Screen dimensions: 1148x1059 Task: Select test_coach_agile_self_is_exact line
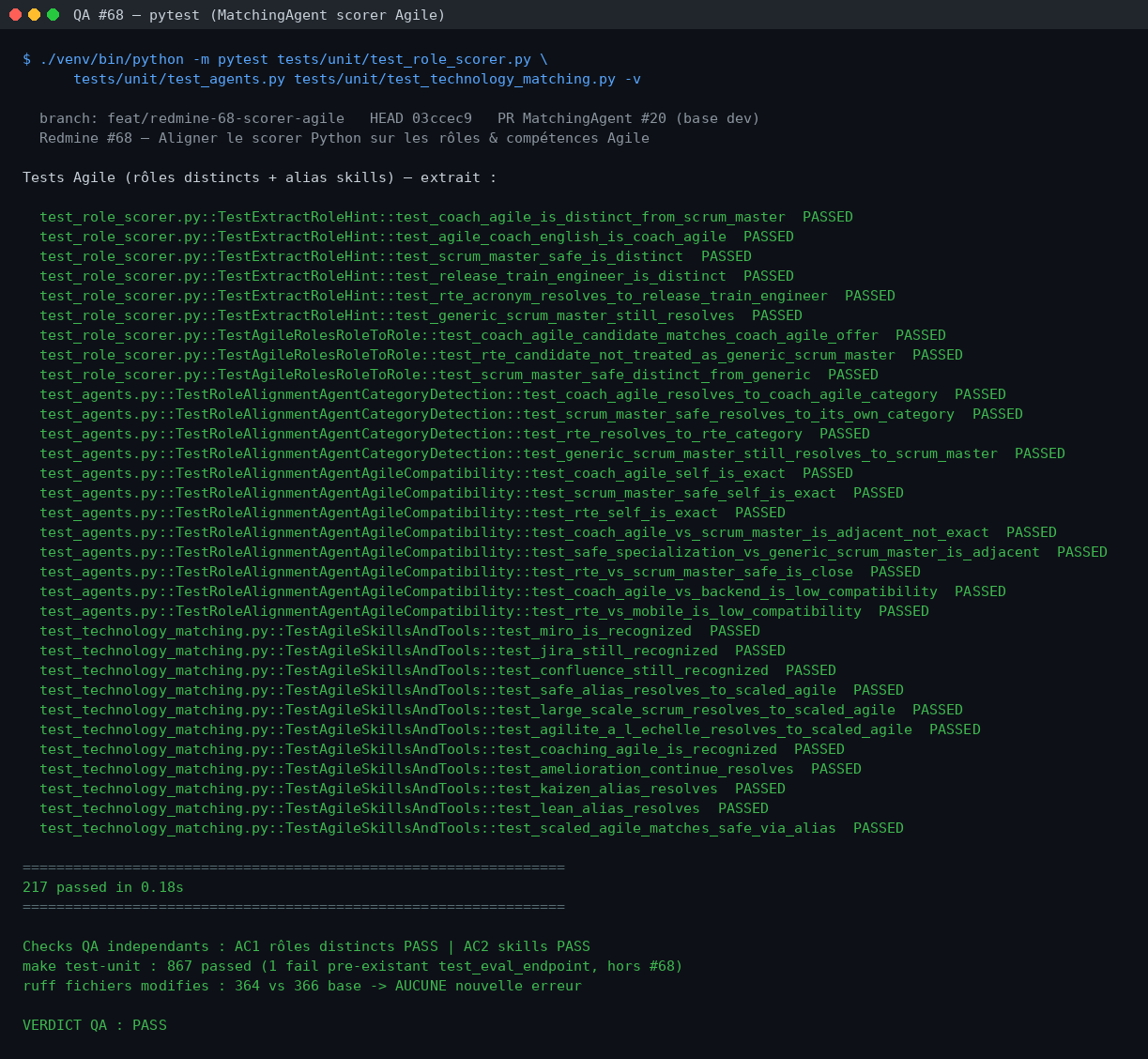(446, 473)
